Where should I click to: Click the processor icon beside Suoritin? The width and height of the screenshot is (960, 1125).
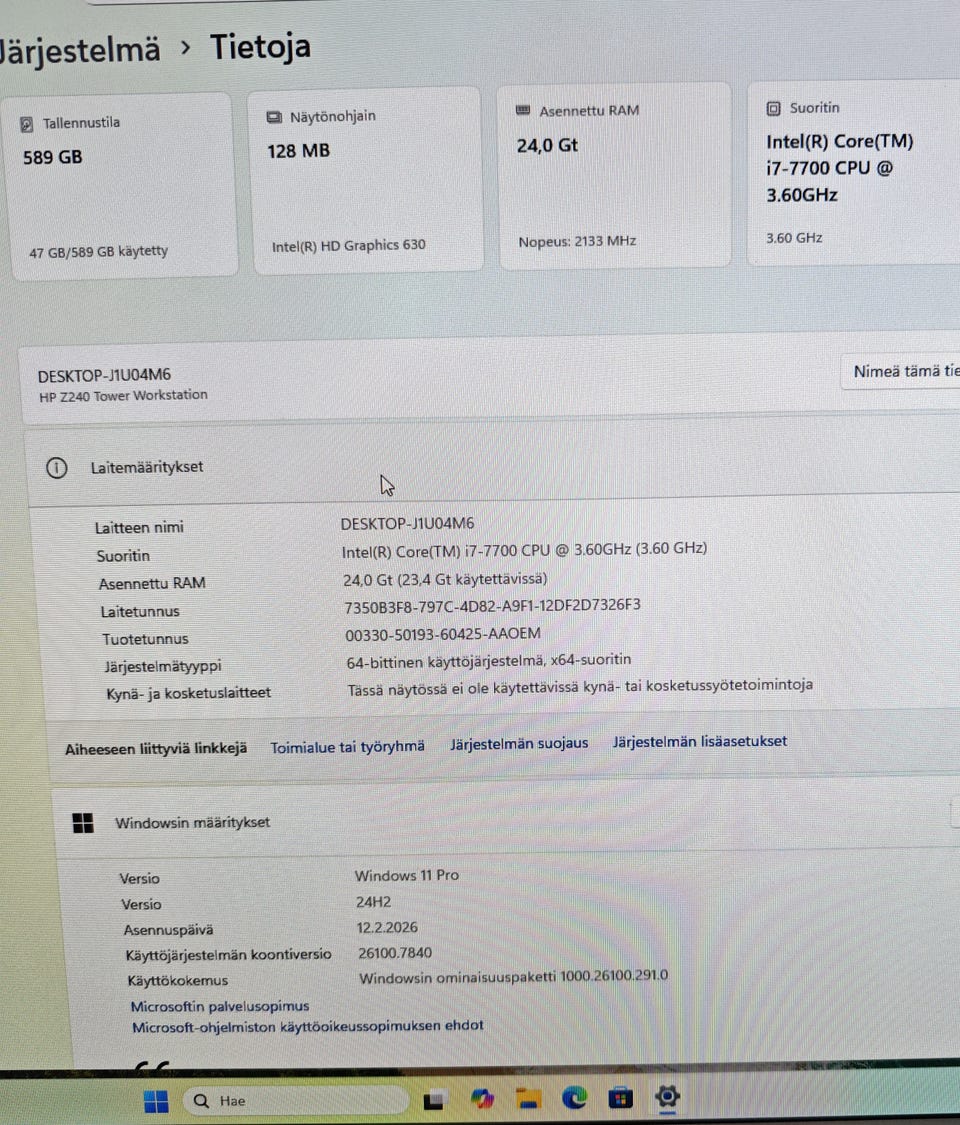[x=773, y=108]
